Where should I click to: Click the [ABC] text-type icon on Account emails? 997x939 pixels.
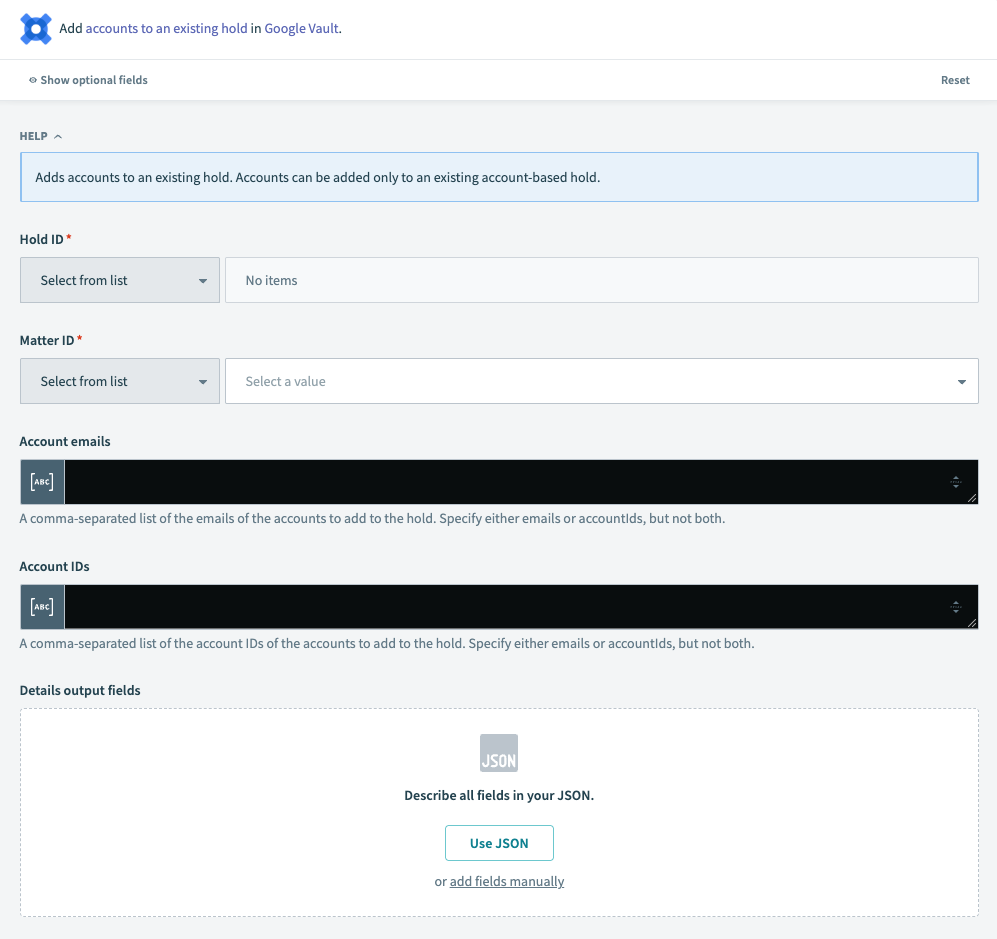pyautogui.click(x=42, y=481)
